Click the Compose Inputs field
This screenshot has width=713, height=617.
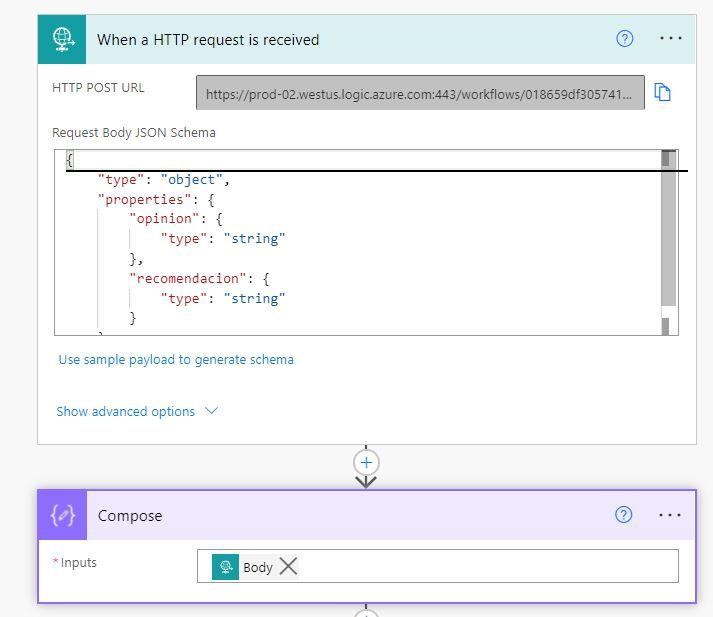click(x=437, y=566)
